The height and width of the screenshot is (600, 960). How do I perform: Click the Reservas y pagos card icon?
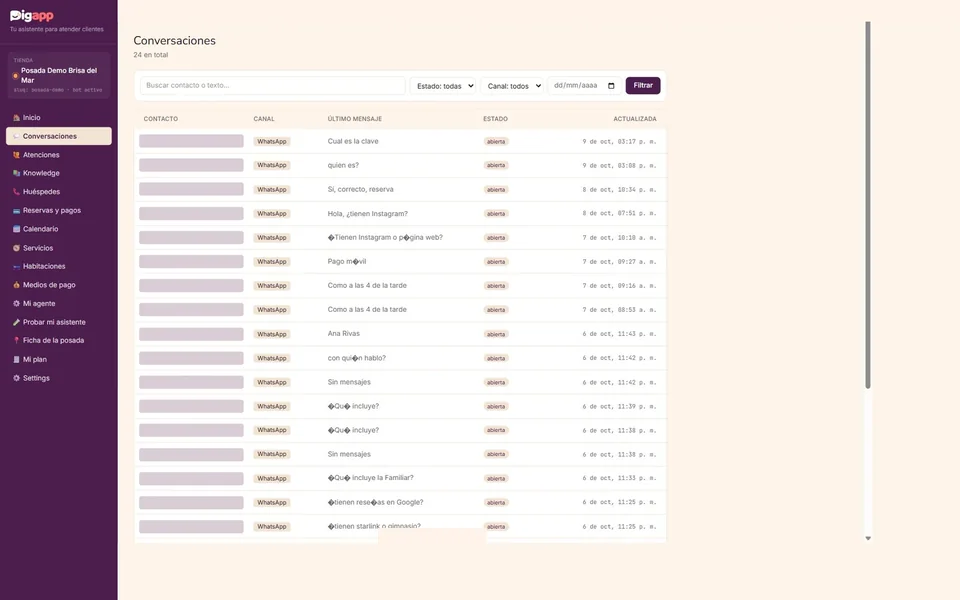tap(17, 211)
